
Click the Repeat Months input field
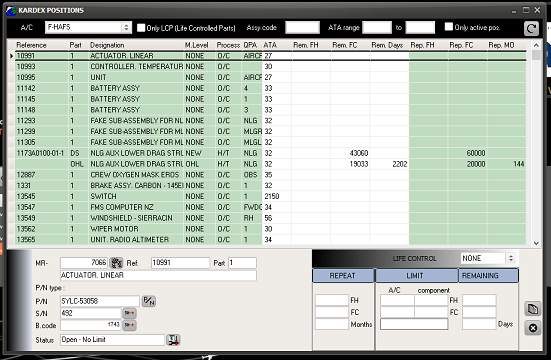[332, 324]
